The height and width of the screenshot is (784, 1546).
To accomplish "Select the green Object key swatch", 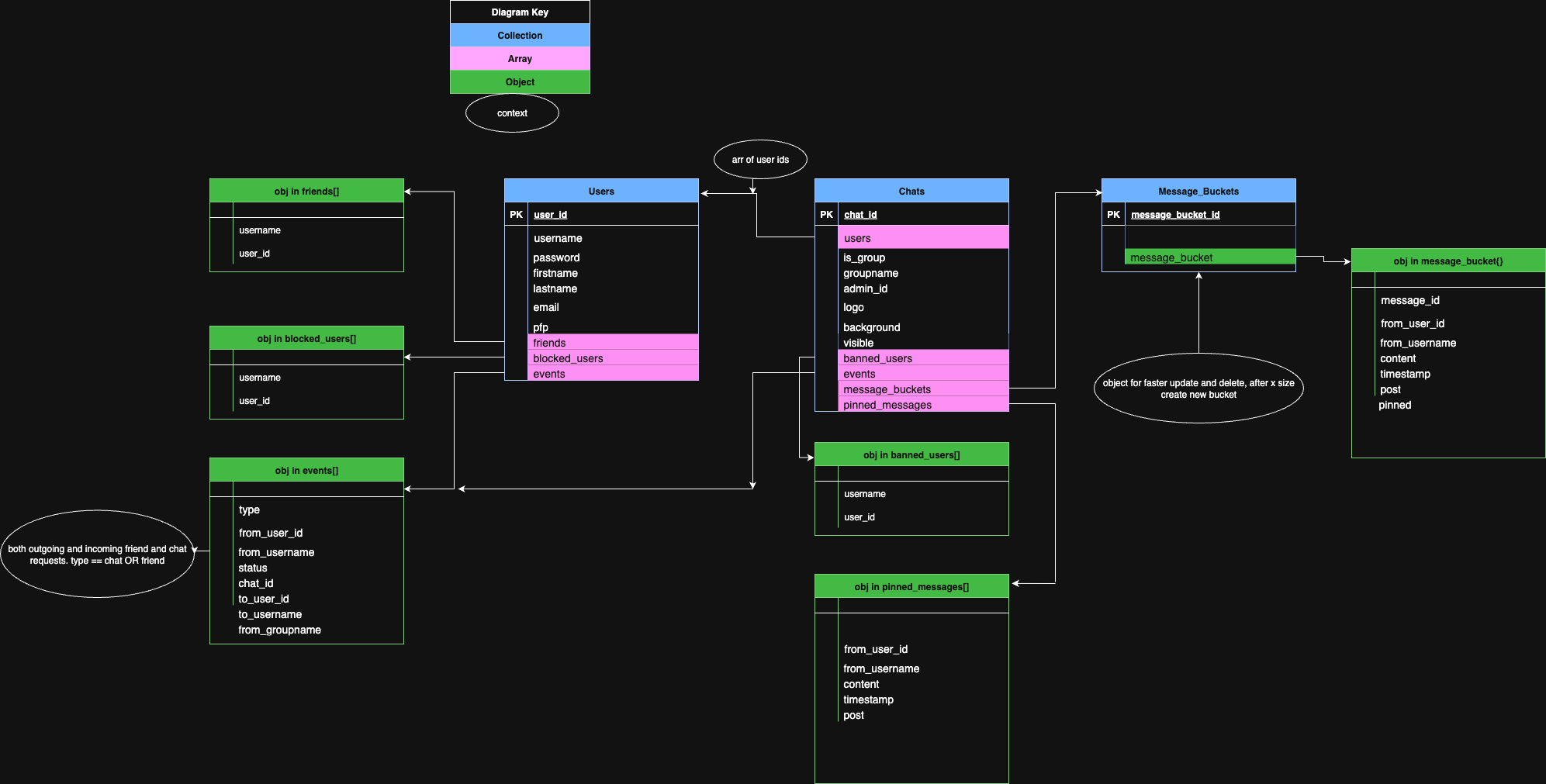I will [x=520, y=82].
